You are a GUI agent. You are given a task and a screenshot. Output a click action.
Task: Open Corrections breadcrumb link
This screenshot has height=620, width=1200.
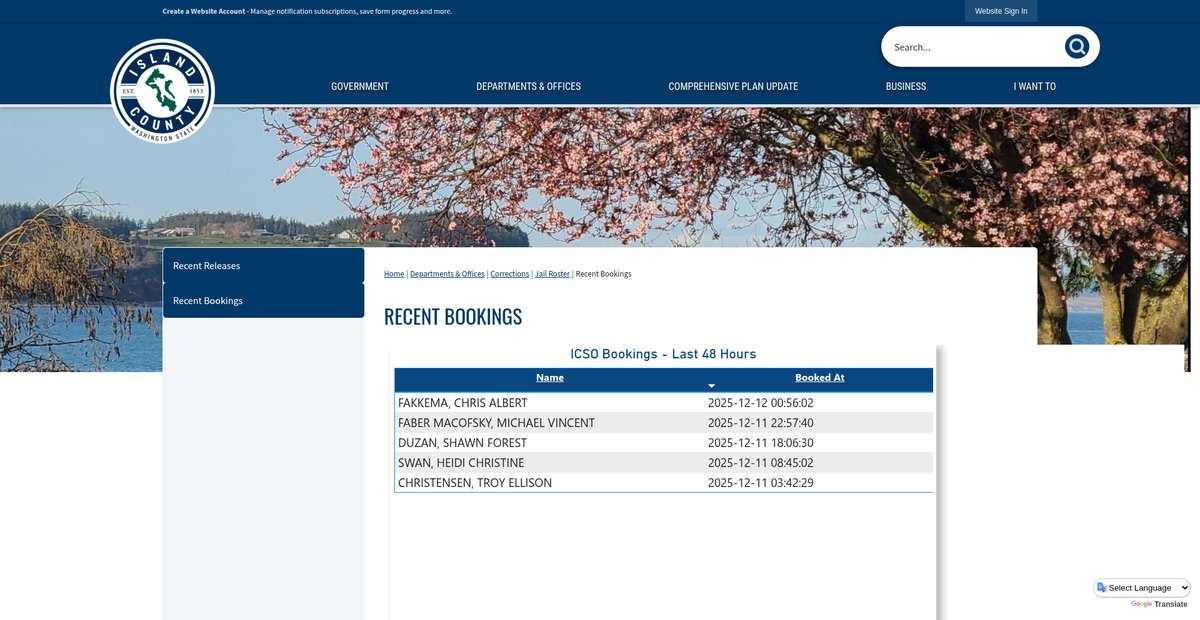tap(510, 274)
